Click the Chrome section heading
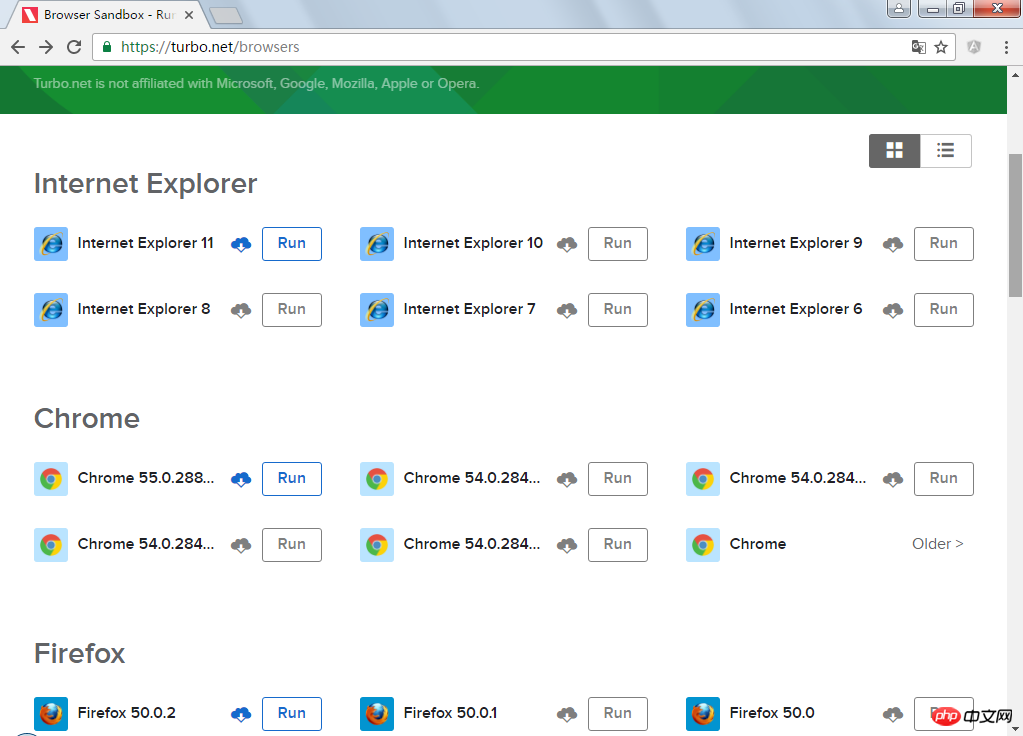This screenshot has height=736, width=1023. [87, 419]
